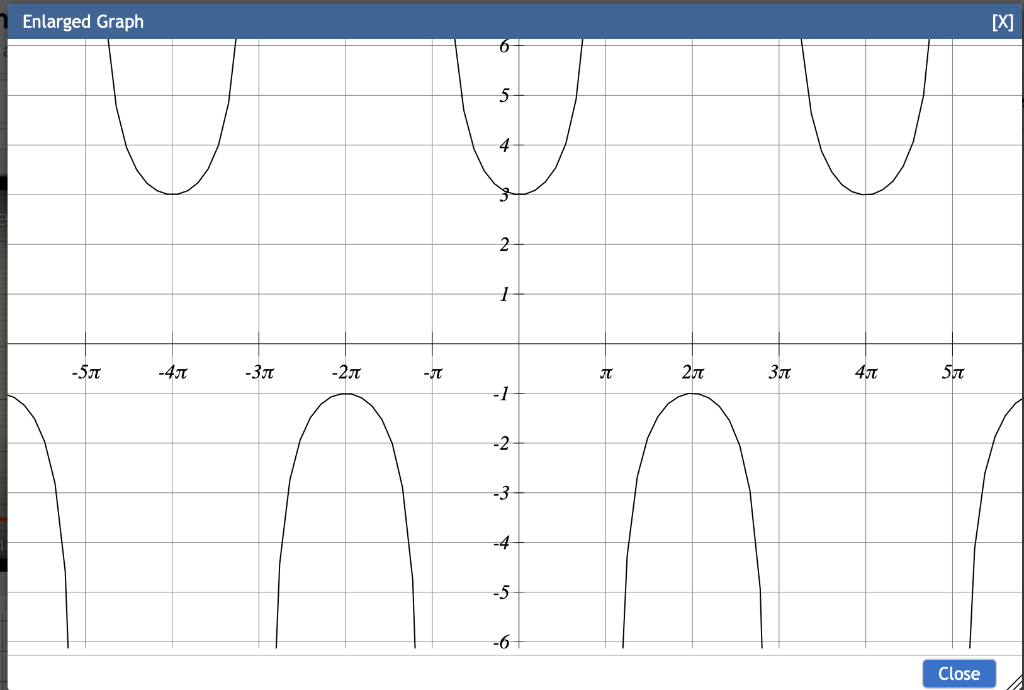
Task: Click the blue title bar of the dialog
Action: [x=500, y=20]
